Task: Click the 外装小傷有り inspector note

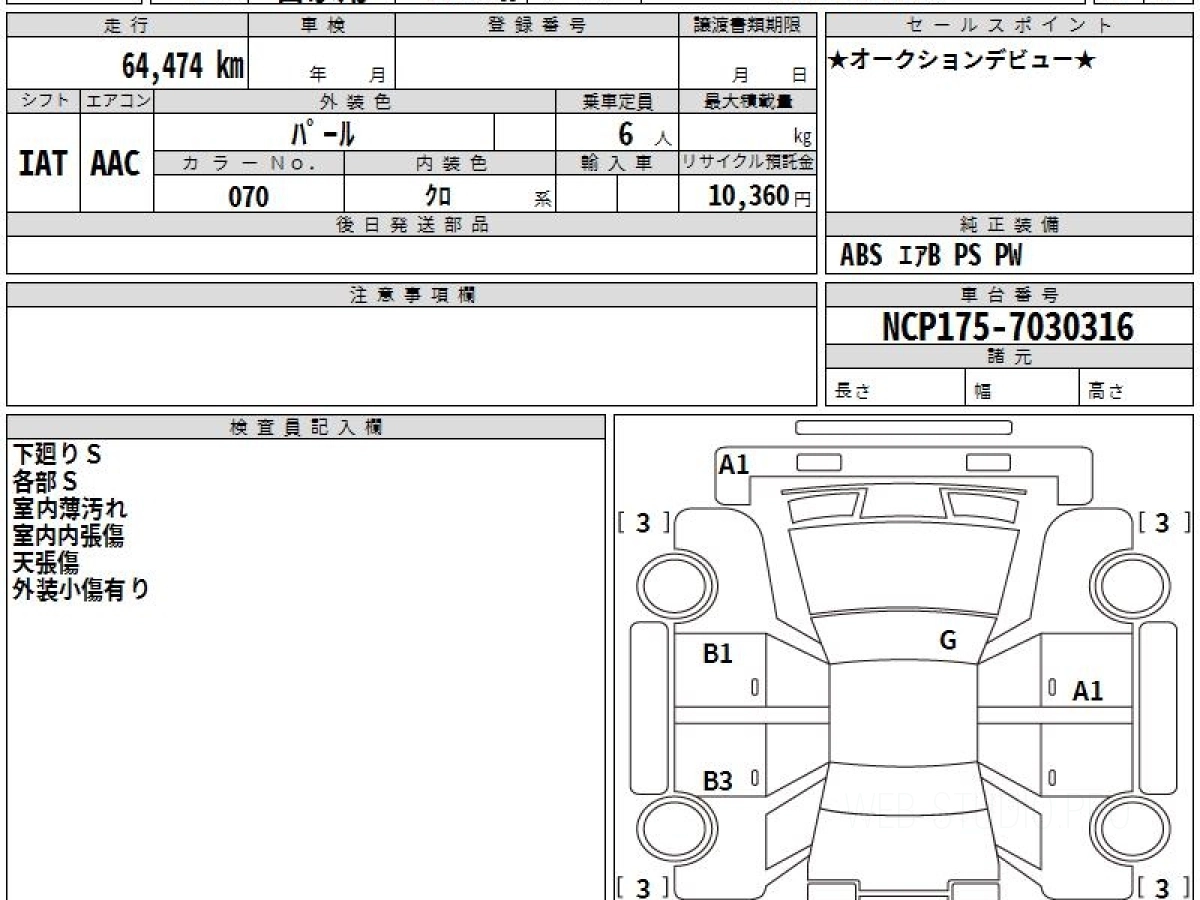Action: tap(81, 590)
